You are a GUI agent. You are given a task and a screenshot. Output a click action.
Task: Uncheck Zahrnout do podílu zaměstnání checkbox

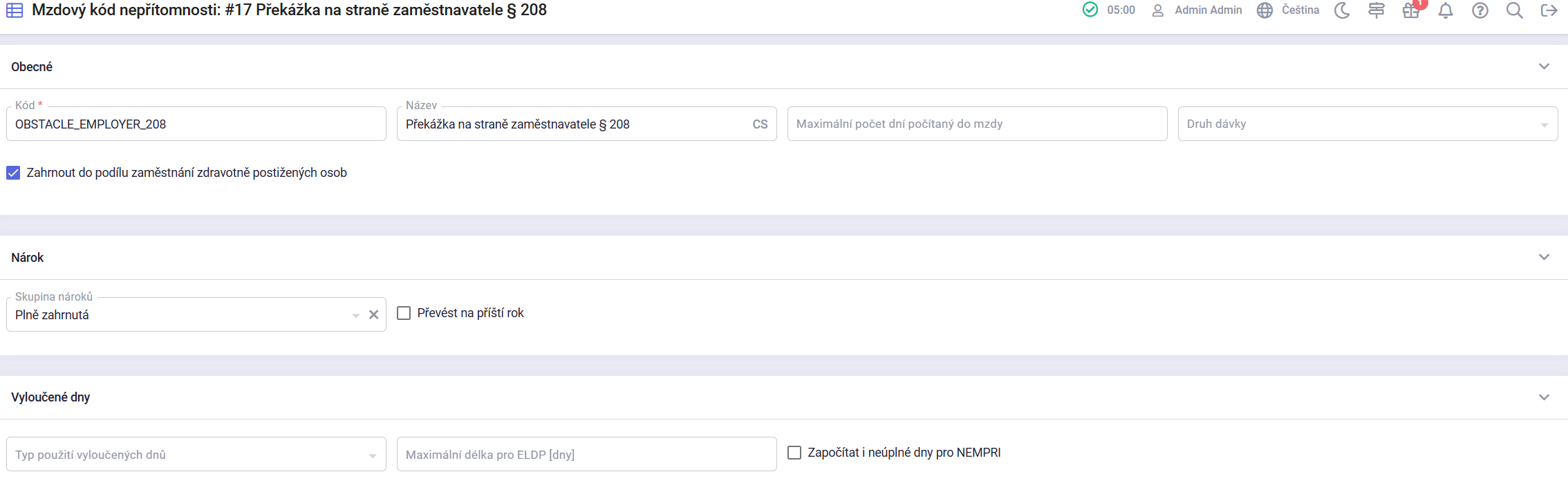point(13,173)
